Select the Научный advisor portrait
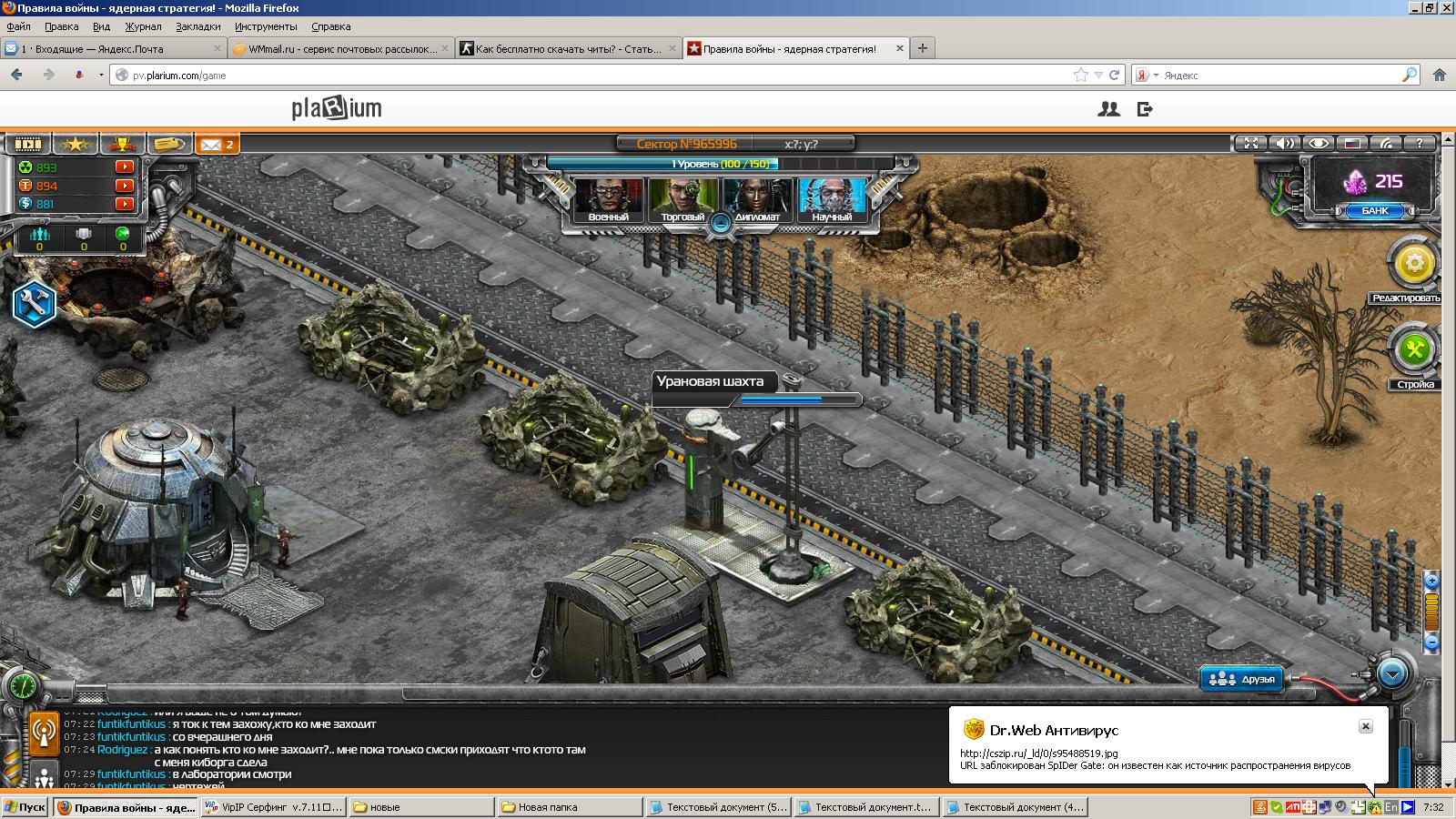The height and width of the screenshot is (819, 1456). 832,200
